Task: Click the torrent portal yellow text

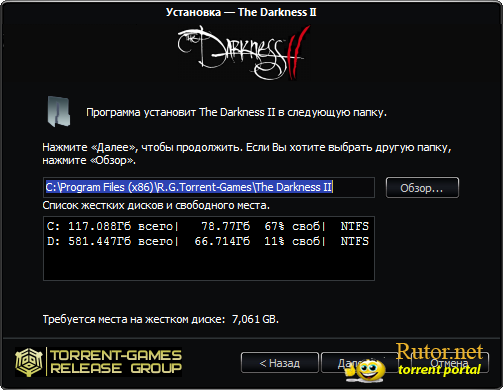Action: (439, 369)
